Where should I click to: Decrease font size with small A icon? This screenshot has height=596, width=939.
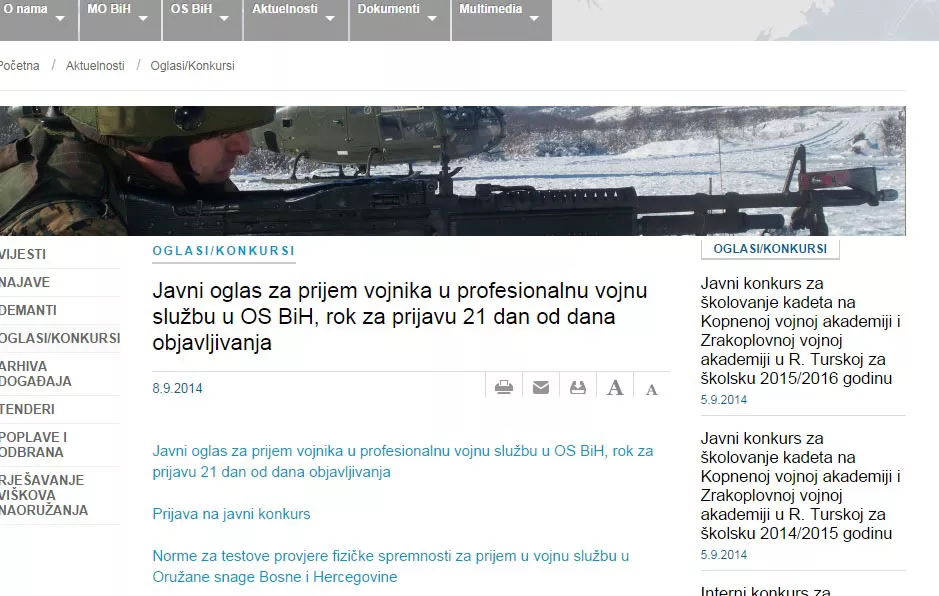[651, 389]
